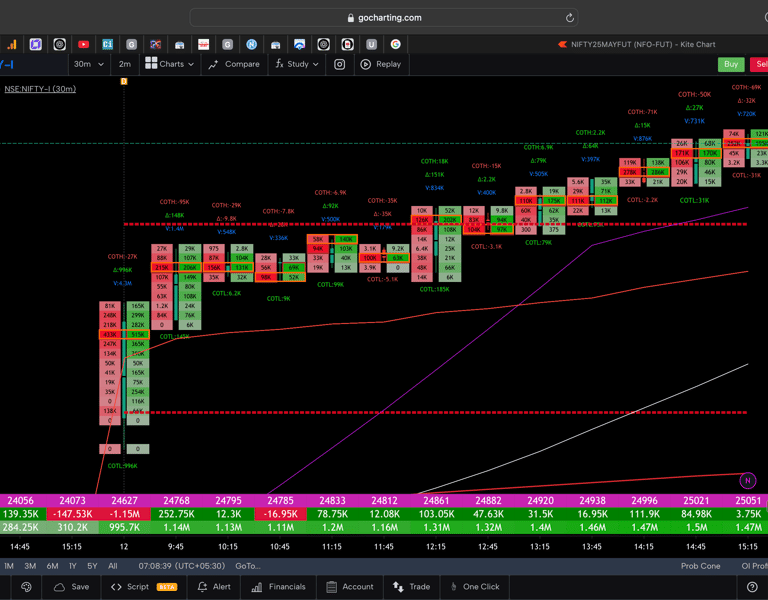Click the 433K highlighted footprint cell

pyautogui.click(x=110, y=335)
